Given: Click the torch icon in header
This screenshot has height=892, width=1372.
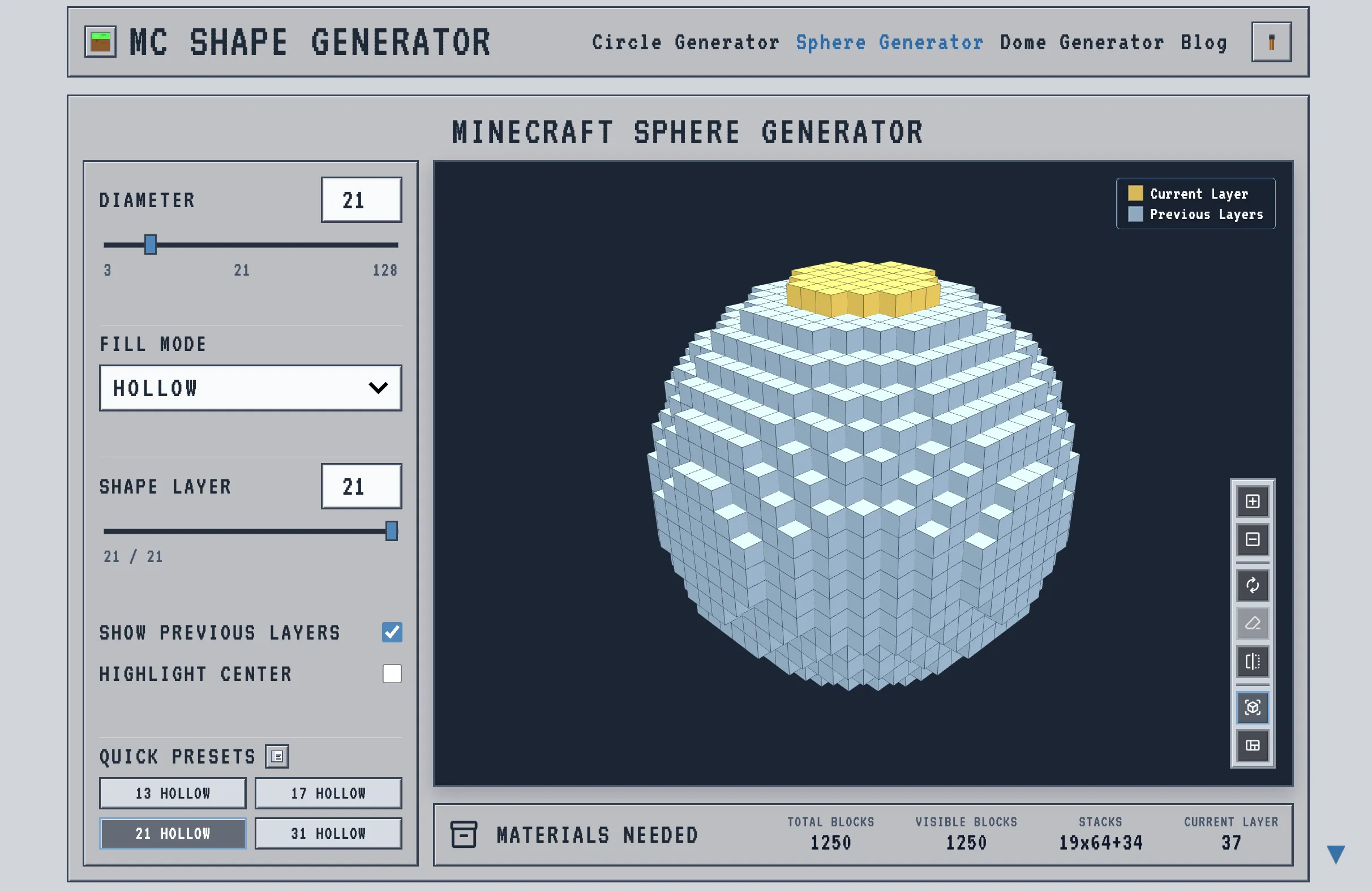Looking at the screenshot, I should (x=1271, y=41).
